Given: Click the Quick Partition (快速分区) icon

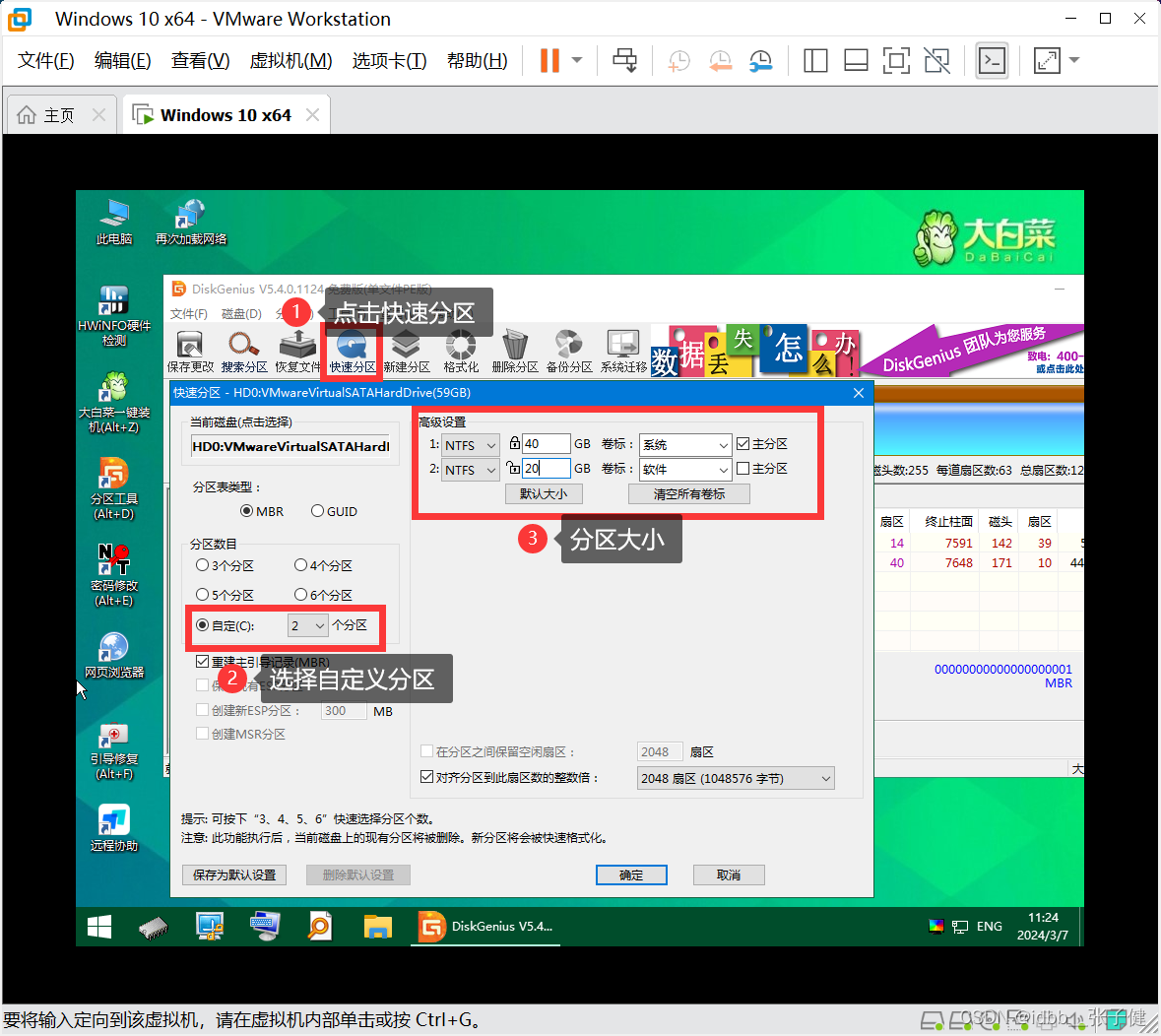Looking at the screenshot, I should (x=352, y=351).
